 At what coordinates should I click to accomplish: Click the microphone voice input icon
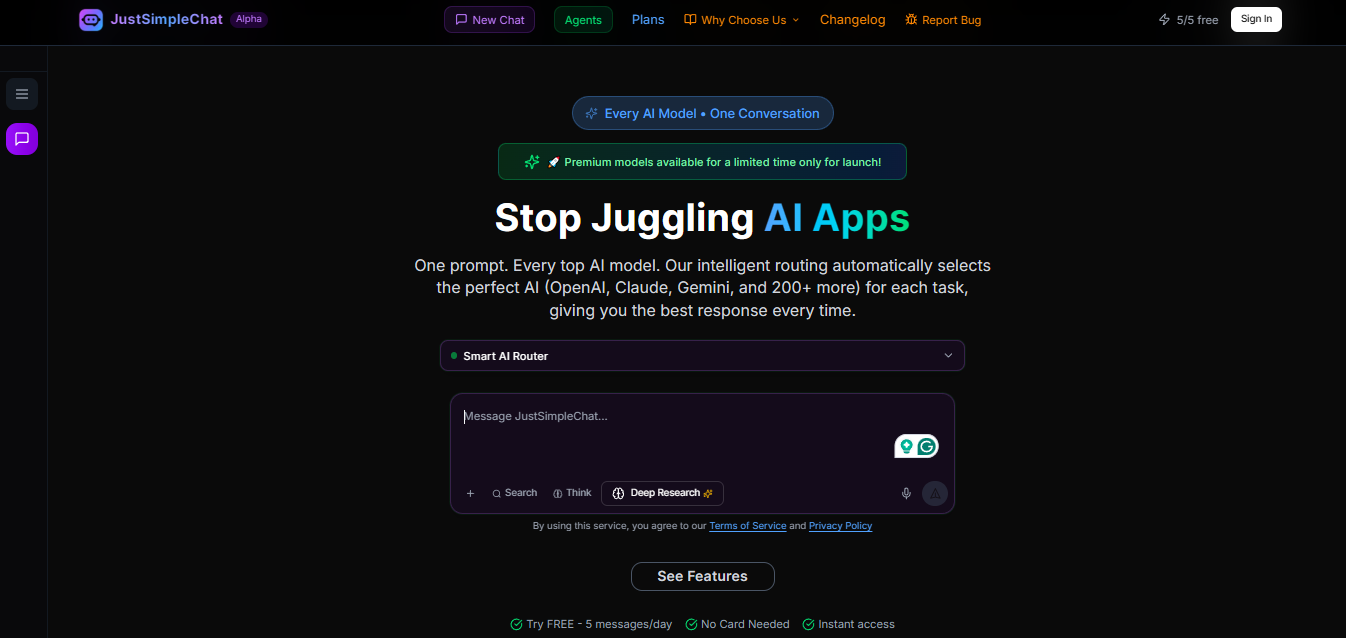click(906, 493)
